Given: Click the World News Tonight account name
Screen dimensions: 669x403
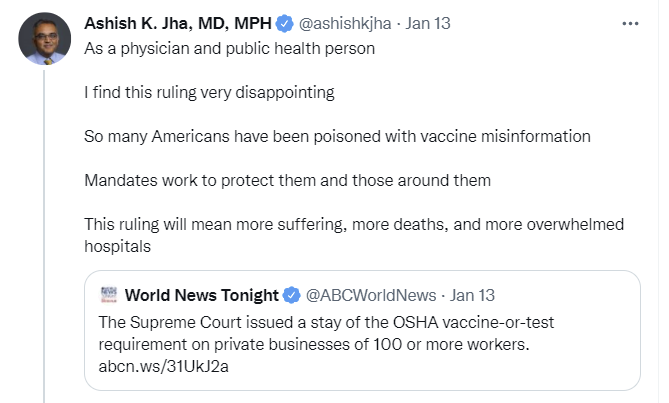Looking at the screenshot, I should pyautogui.click(x=201, y=295).
